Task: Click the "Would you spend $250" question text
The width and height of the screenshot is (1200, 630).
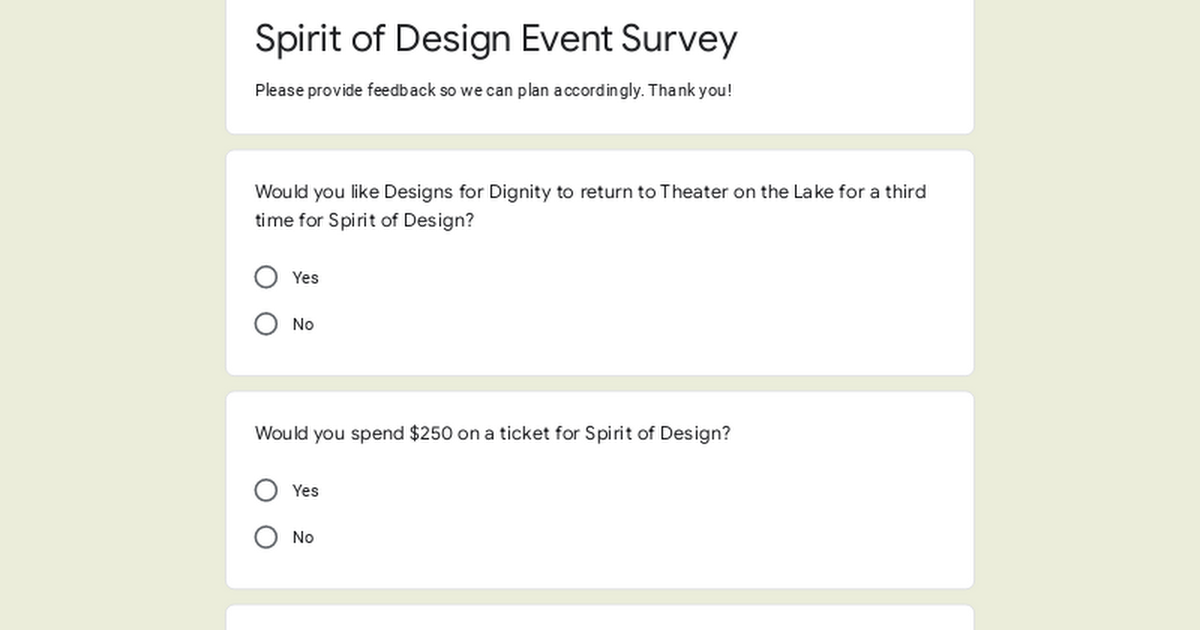Action: pyautogui.click(x=492, y=434)
